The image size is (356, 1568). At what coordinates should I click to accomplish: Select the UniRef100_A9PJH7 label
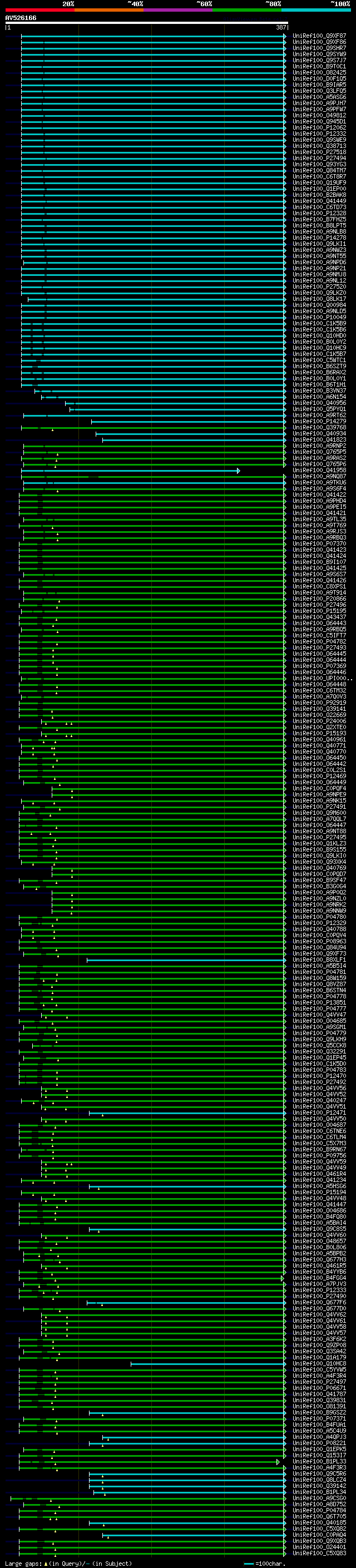tap(319, 103)
